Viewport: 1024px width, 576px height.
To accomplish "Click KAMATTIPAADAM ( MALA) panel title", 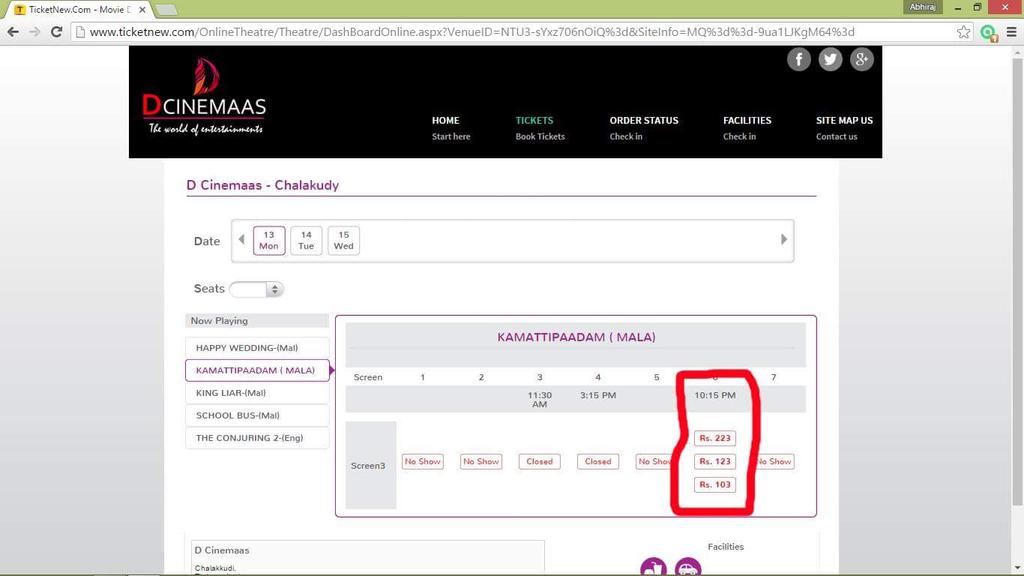I will pos(576,338).
